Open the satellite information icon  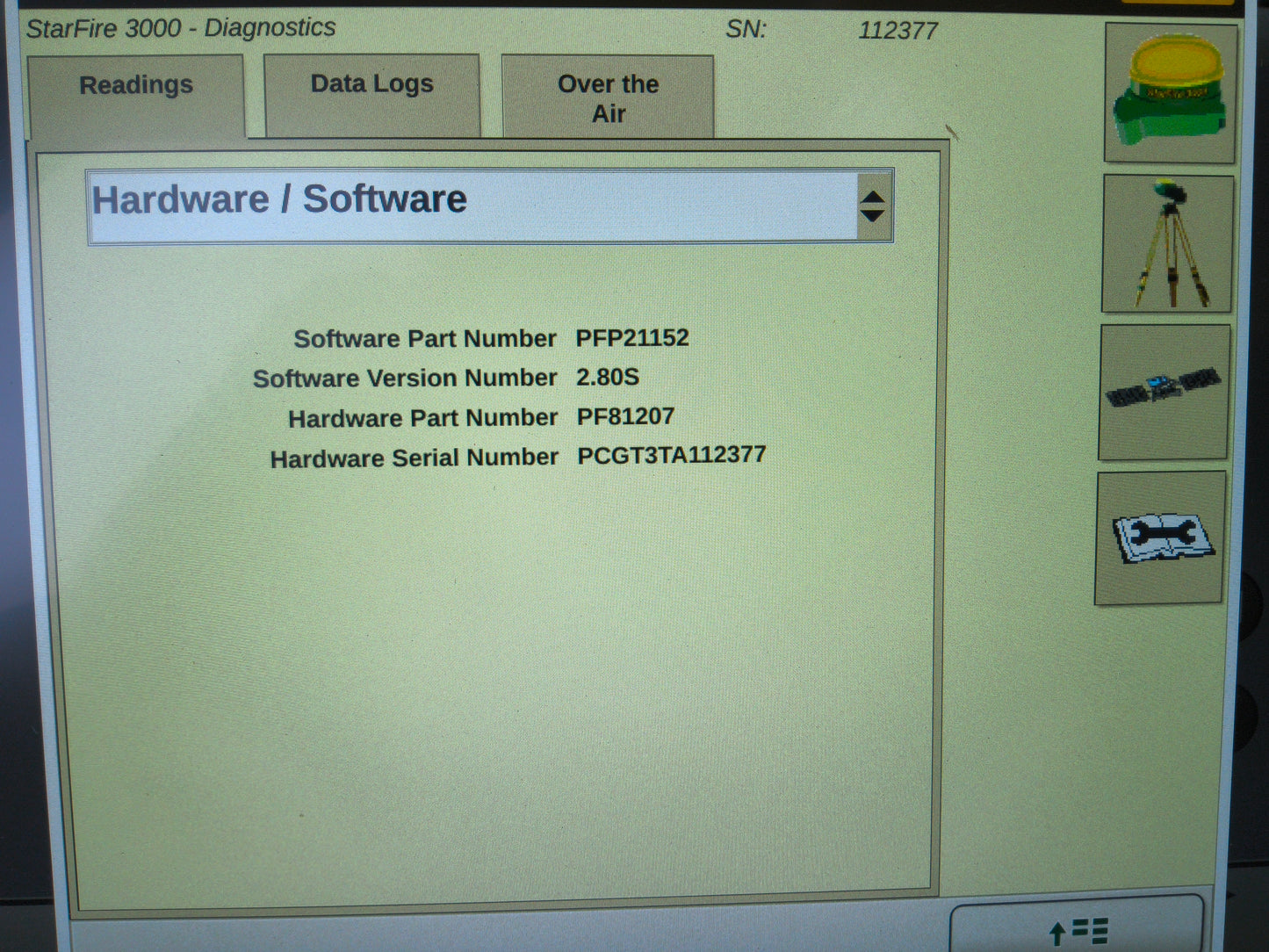[1164, 392]
